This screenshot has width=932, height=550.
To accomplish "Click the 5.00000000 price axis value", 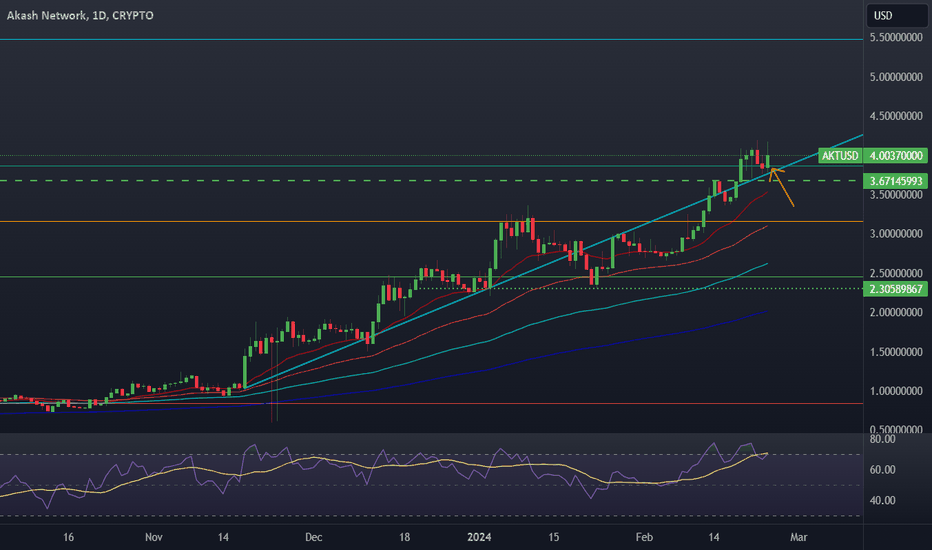I will (896, 77).
